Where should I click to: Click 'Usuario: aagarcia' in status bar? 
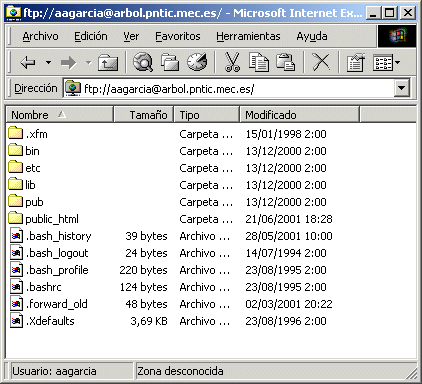tap(54, 371)
